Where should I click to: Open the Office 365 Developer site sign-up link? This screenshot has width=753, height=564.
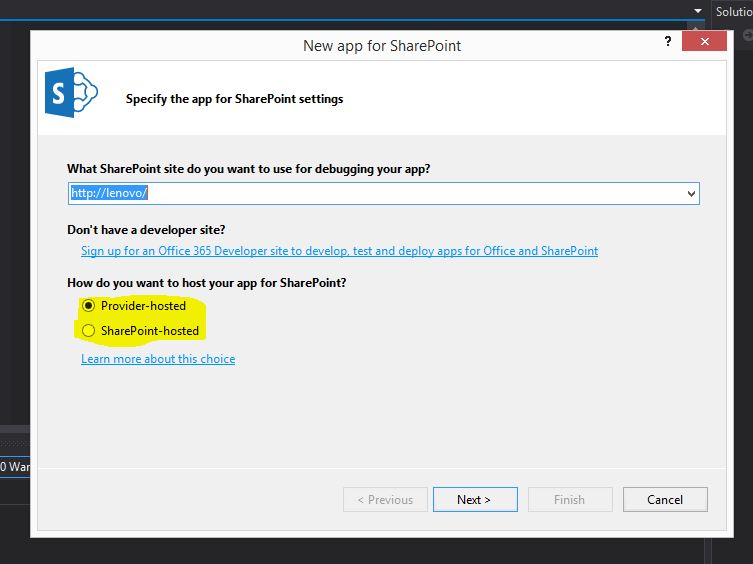click(x=340, y=251)
